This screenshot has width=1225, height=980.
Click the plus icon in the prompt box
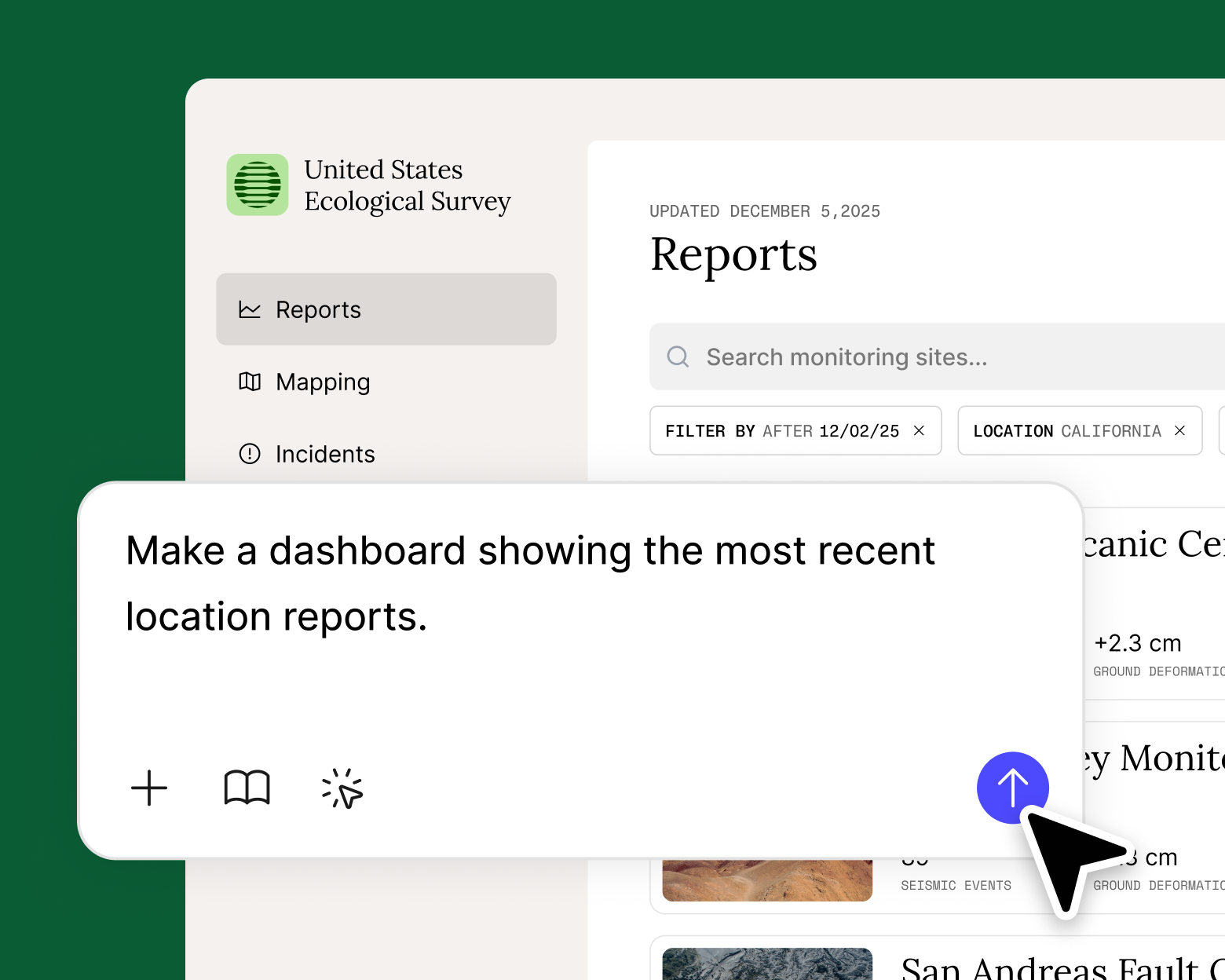[148, 788]
